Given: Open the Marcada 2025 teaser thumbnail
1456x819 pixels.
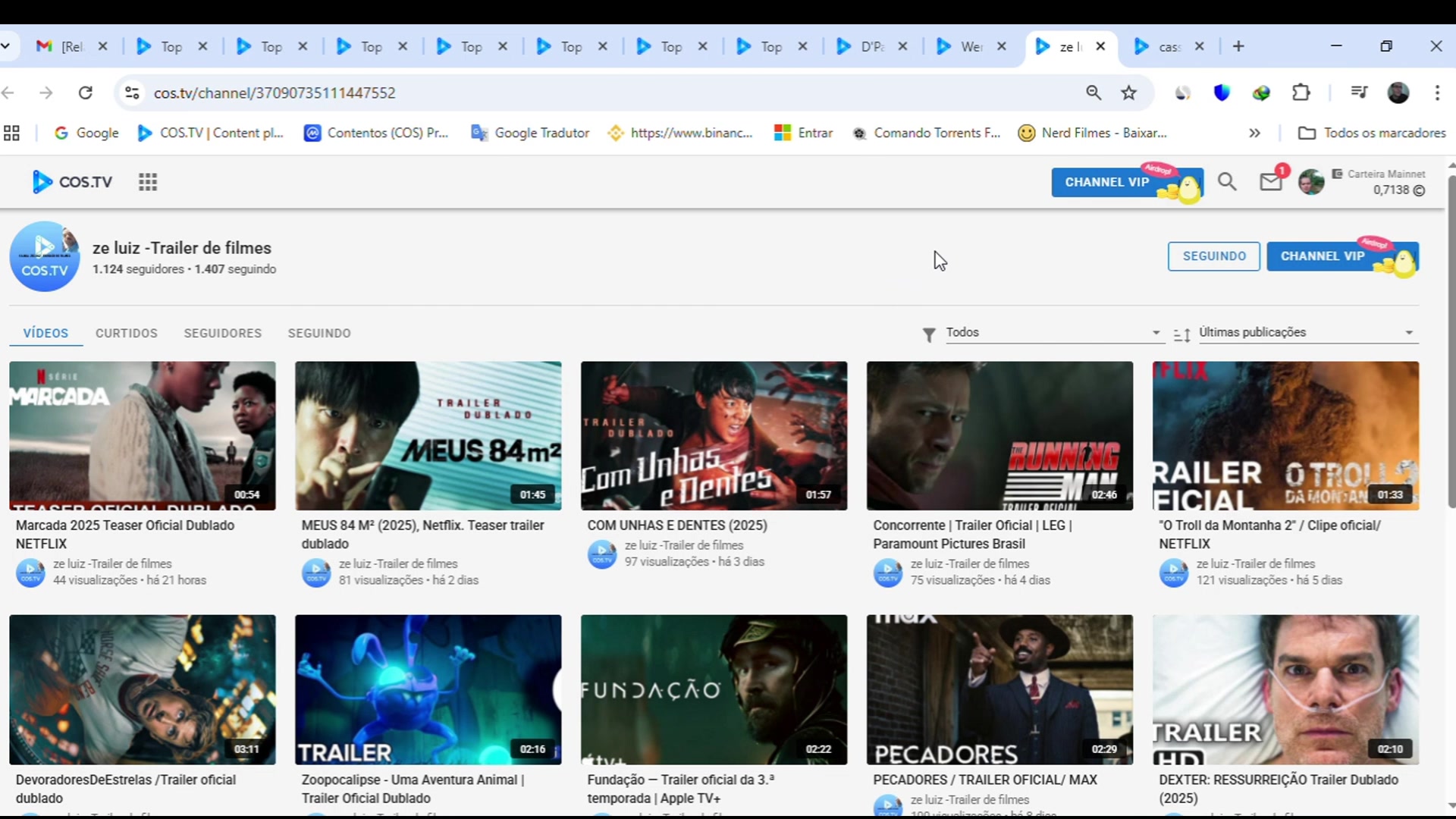Looking at the screenshot, I should [x=143, y=436].
